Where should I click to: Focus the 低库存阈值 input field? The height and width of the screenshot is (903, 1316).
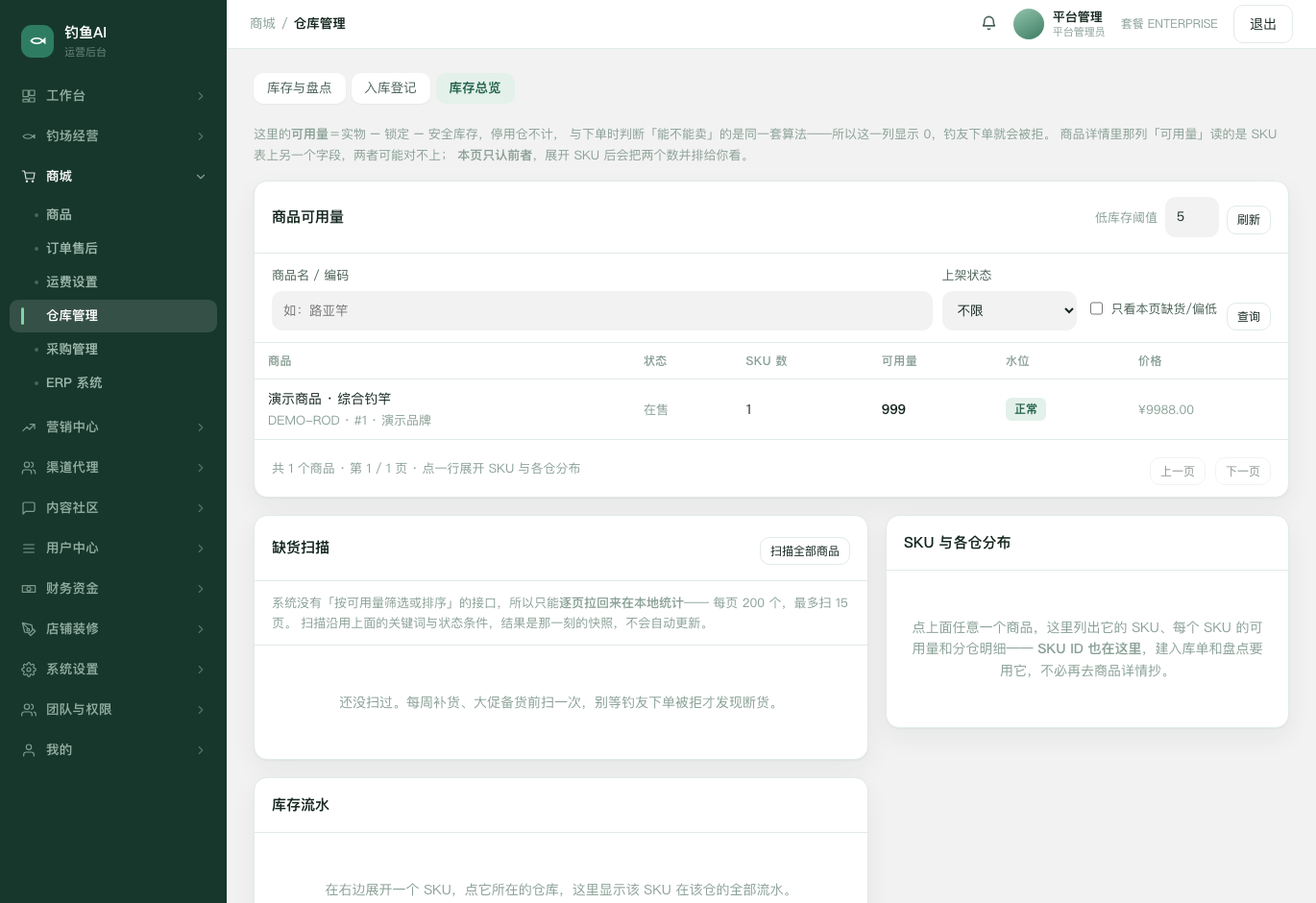1192,217
